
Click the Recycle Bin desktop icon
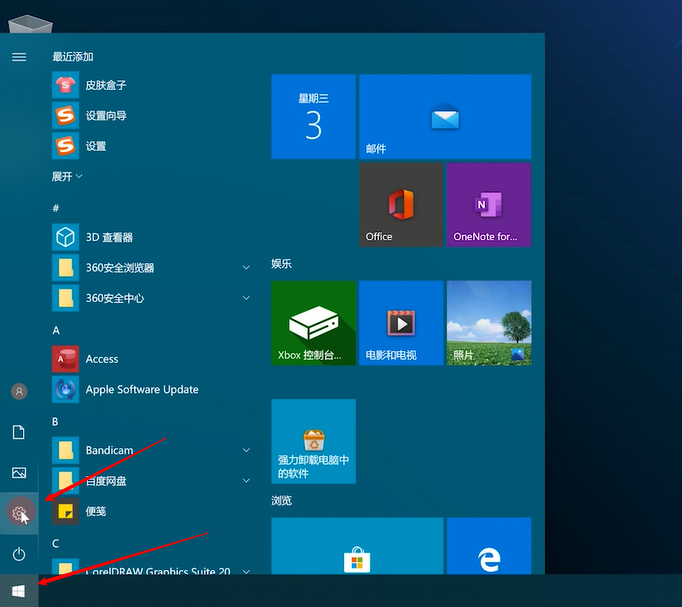[x=30, y=23]
